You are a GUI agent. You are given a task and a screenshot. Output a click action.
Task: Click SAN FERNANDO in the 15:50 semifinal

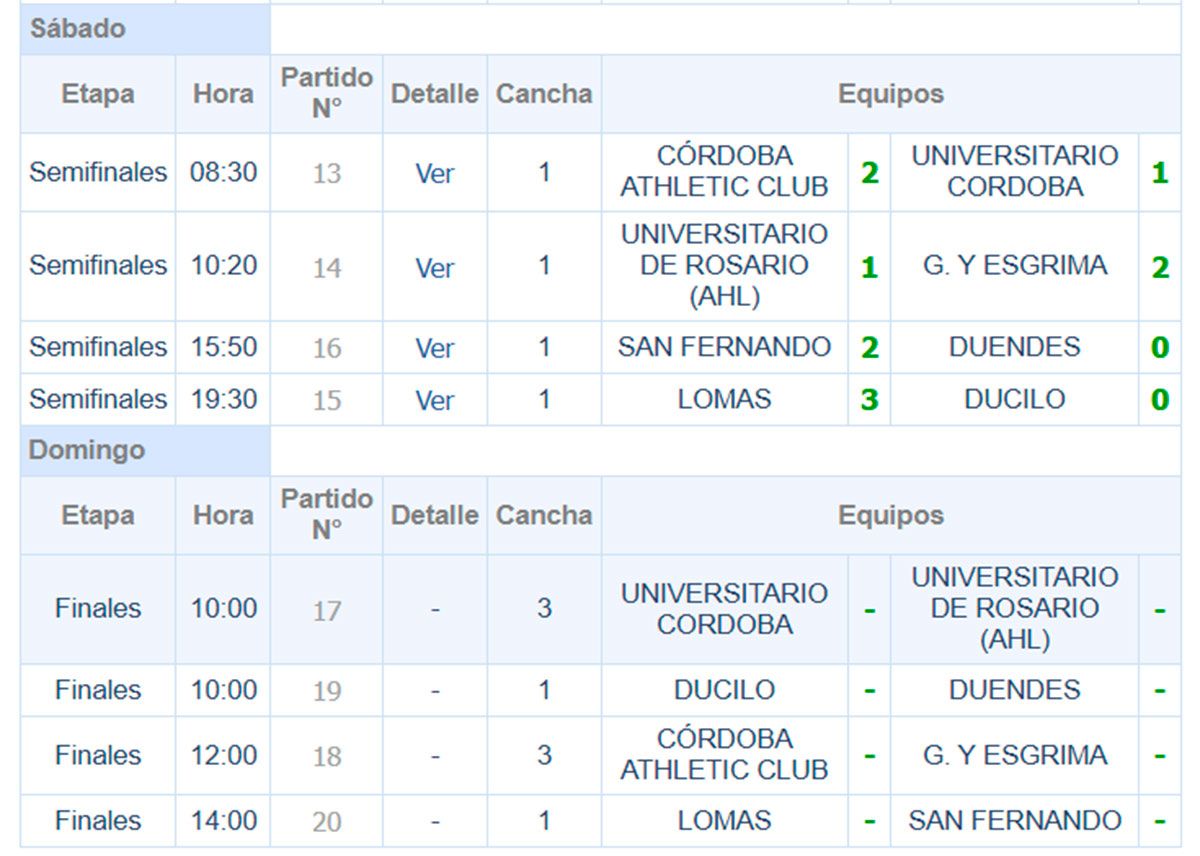point(724,347)
